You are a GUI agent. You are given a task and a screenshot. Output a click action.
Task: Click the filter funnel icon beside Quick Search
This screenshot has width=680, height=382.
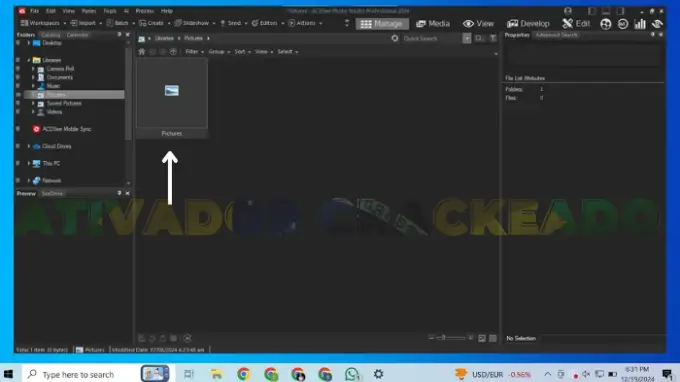(x=493, y=38)
